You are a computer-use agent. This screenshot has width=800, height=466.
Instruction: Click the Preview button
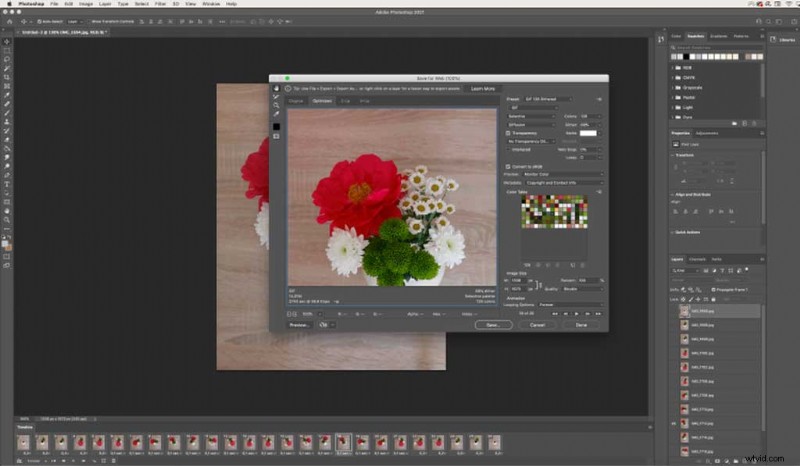299,325
